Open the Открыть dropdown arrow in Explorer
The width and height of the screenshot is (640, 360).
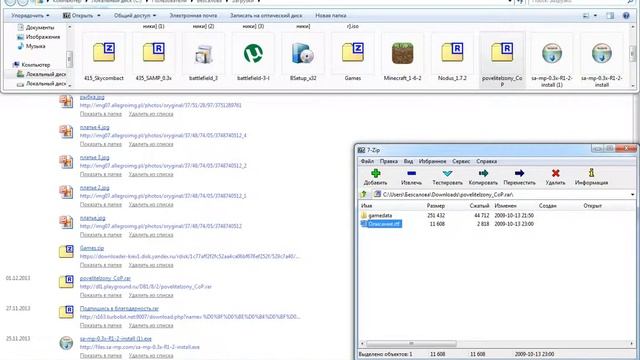pyautogui.click(x=99, y=16)
